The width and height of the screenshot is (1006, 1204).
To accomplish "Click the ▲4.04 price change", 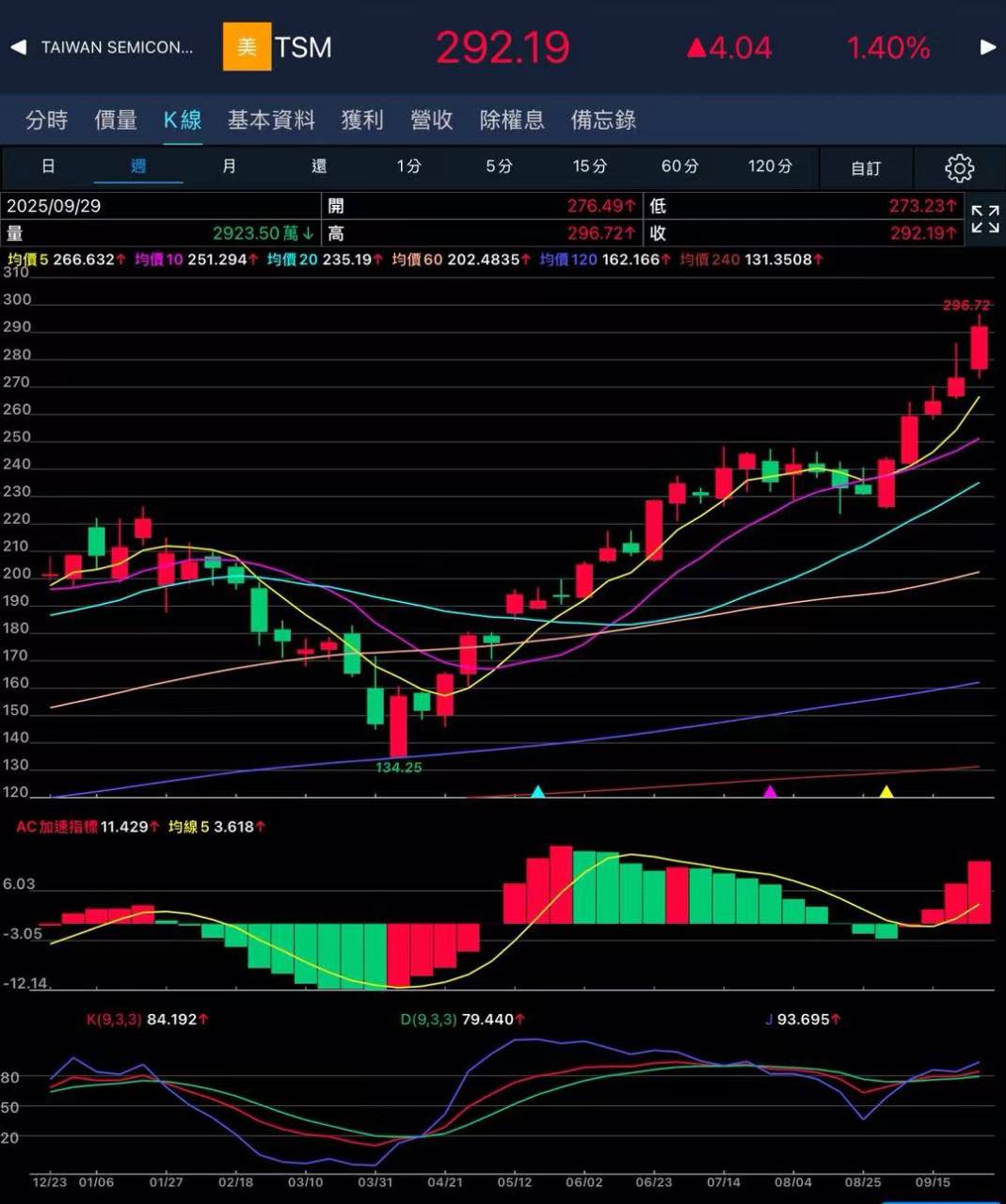I will pos(729,47).
